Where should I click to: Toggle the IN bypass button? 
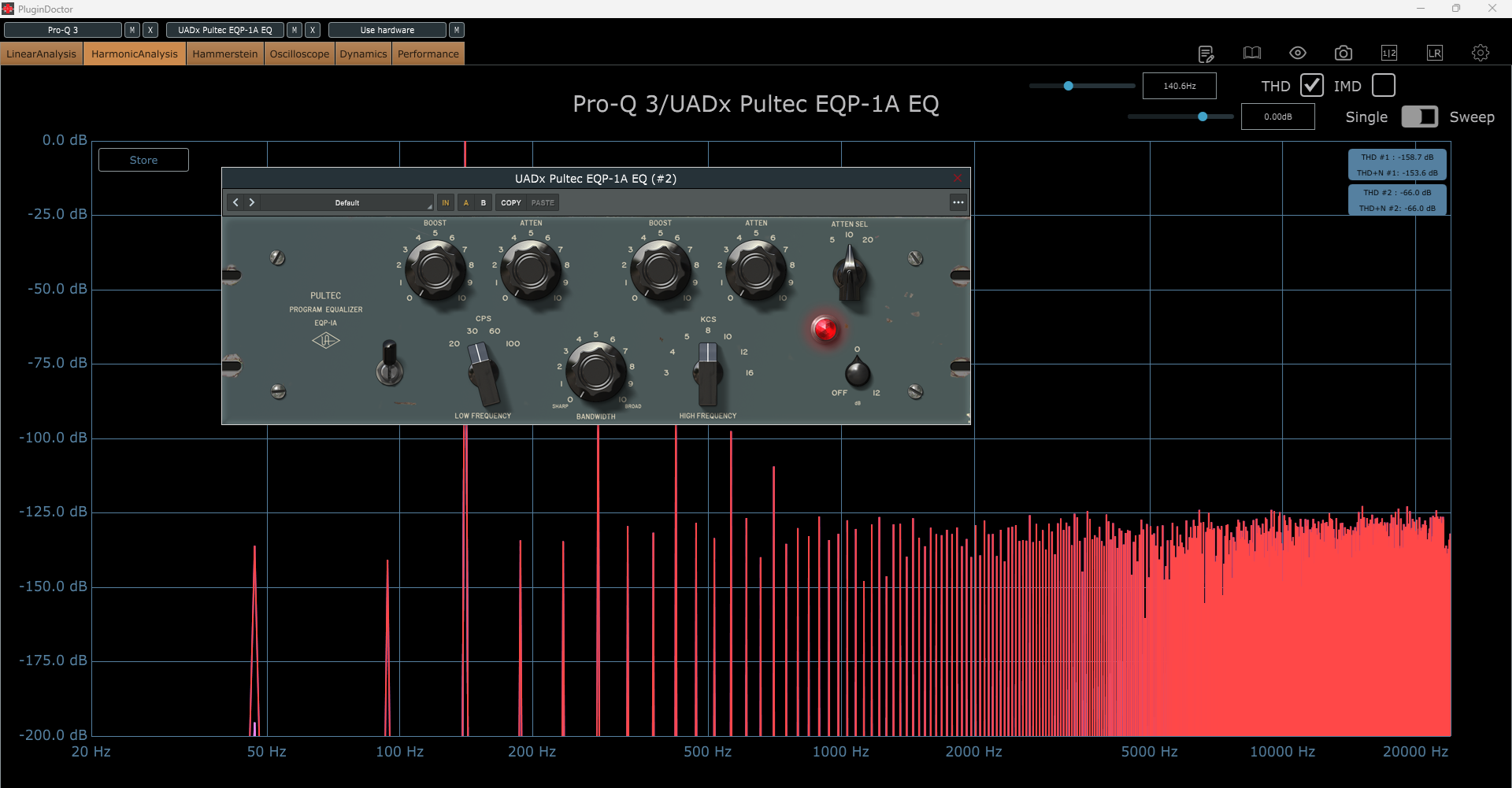446,202
